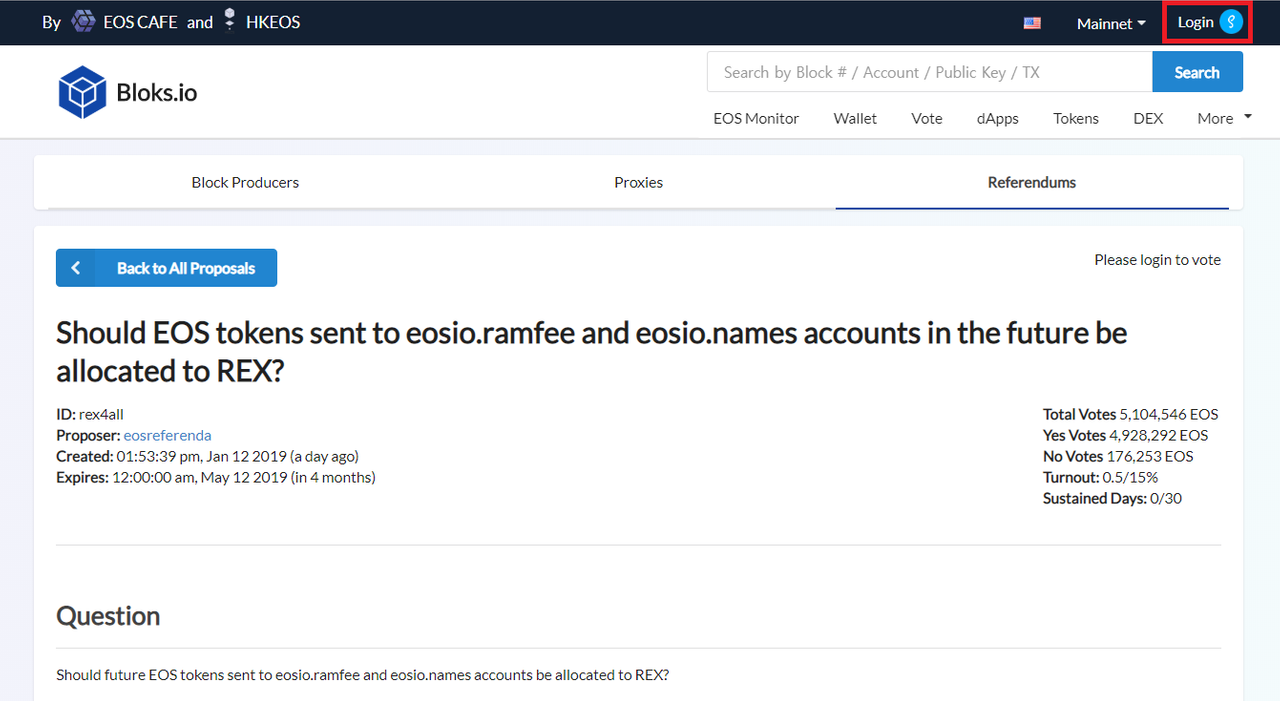Switch to the Proxies tab
This screenshot has width=1280, height=701.
638,182
